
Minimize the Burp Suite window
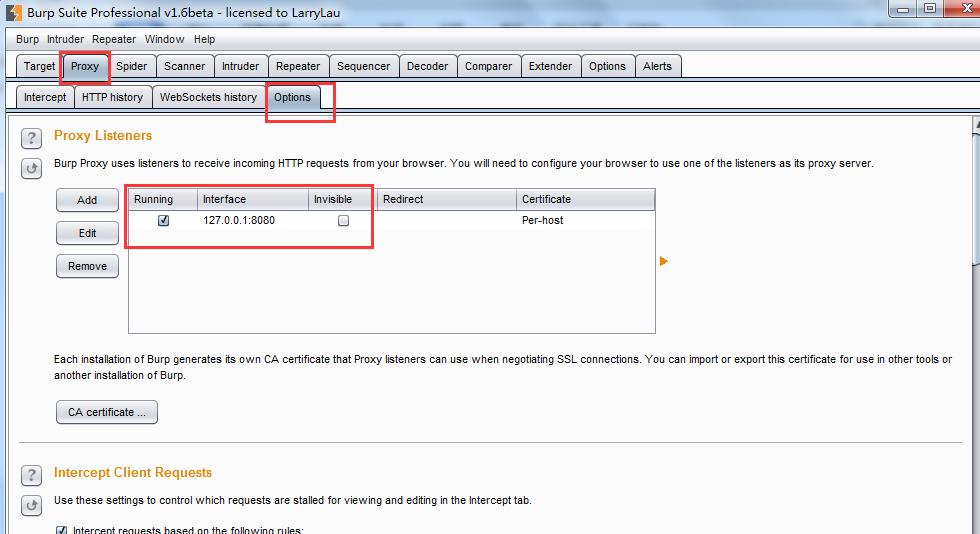tap(903, 9)
